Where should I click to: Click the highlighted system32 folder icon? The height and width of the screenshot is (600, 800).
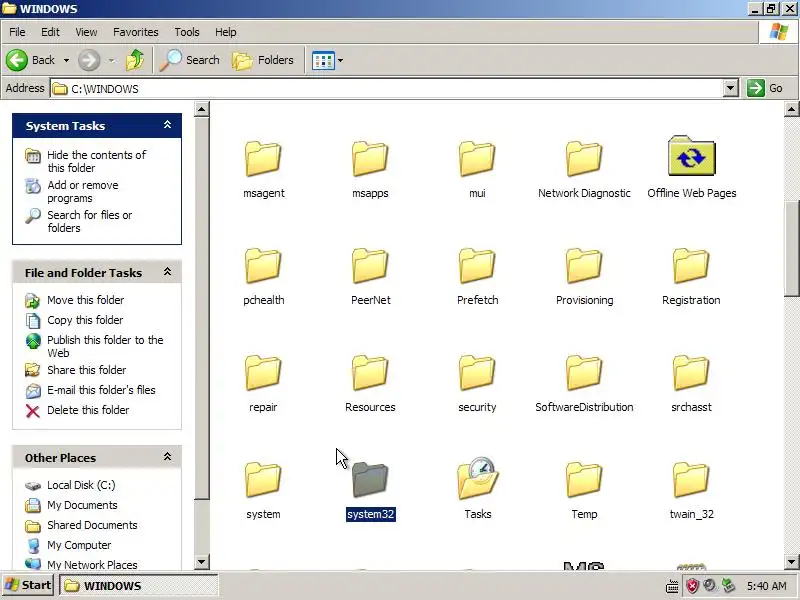370,480
